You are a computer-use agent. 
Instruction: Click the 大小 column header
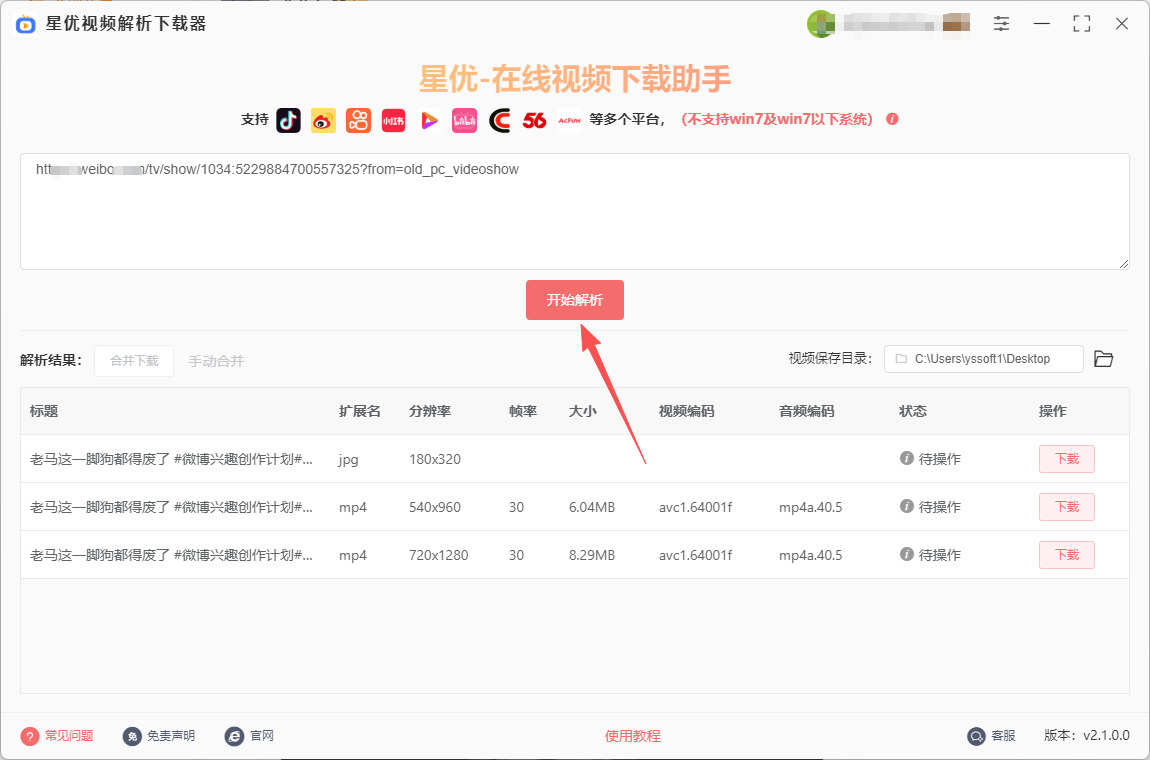(x=582, y=411)
